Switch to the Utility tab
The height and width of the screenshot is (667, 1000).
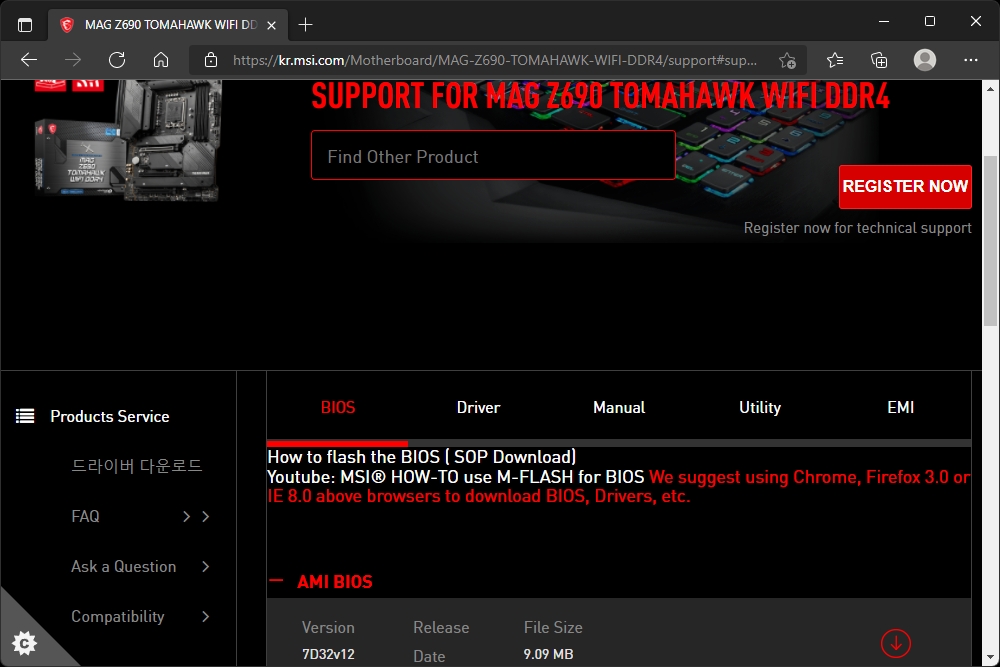760,407
